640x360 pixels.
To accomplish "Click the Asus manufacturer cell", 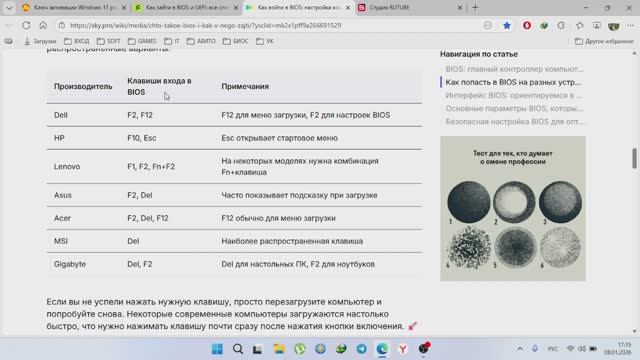I will (62, 195).
